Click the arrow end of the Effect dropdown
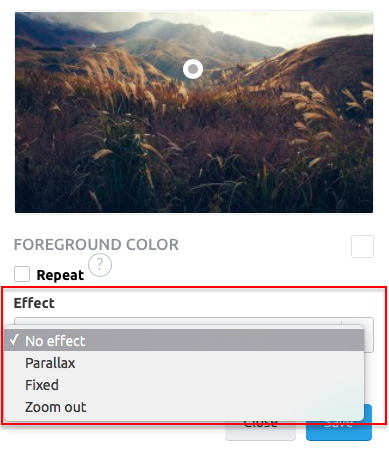The image size is (389, 454). (369, 335)
